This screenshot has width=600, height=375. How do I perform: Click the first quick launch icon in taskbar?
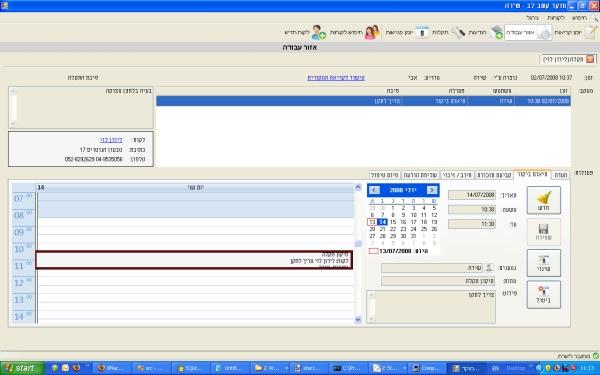click(x=55, y=368)
